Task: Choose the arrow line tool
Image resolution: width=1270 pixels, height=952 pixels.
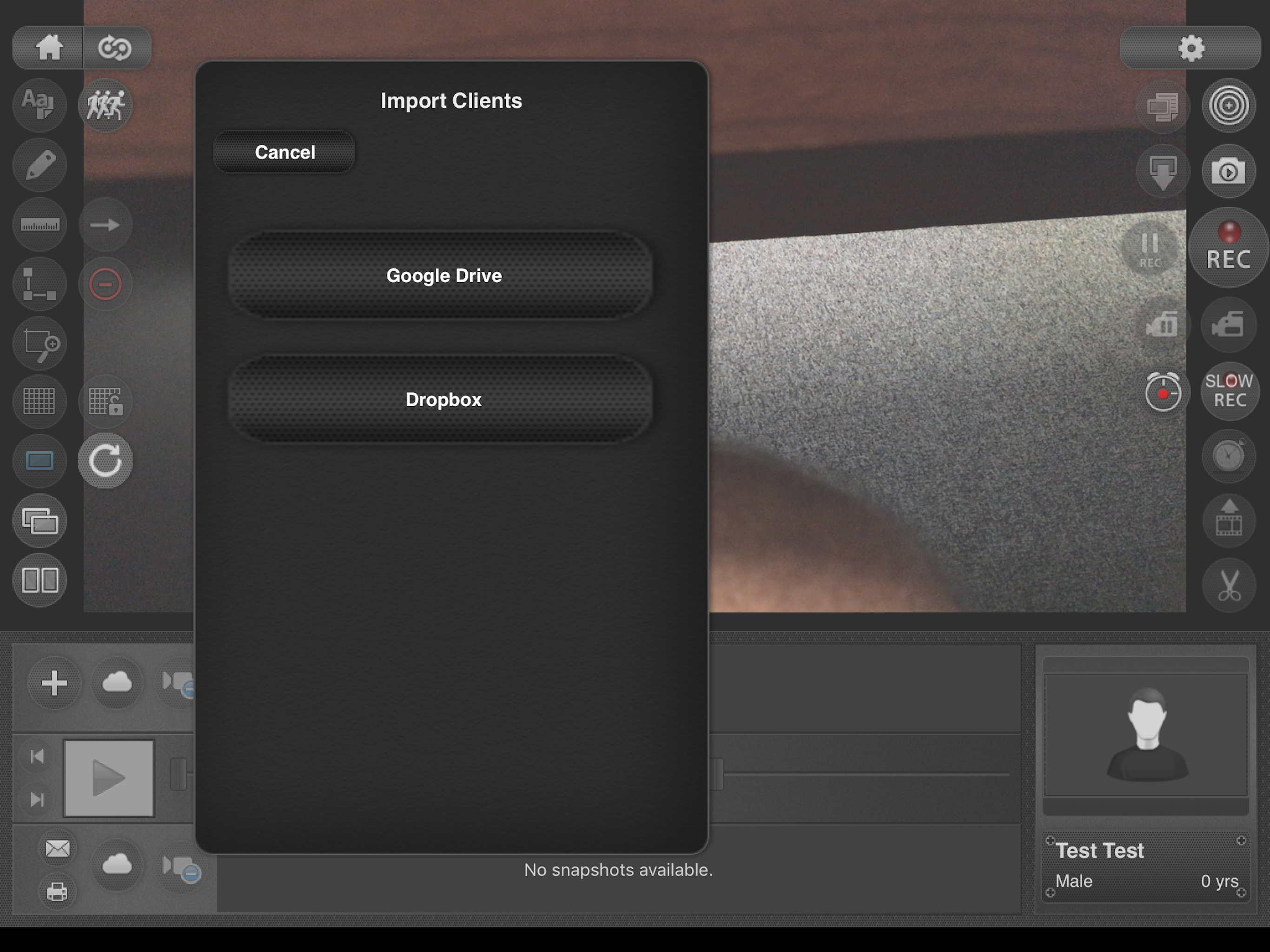Action: (105, 225)
